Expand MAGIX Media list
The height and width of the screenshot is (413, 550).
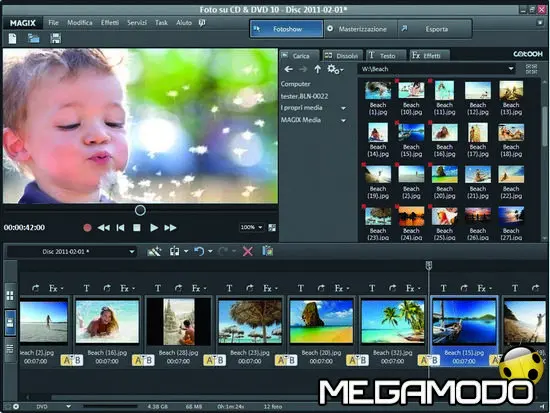(x=343, y=120)
